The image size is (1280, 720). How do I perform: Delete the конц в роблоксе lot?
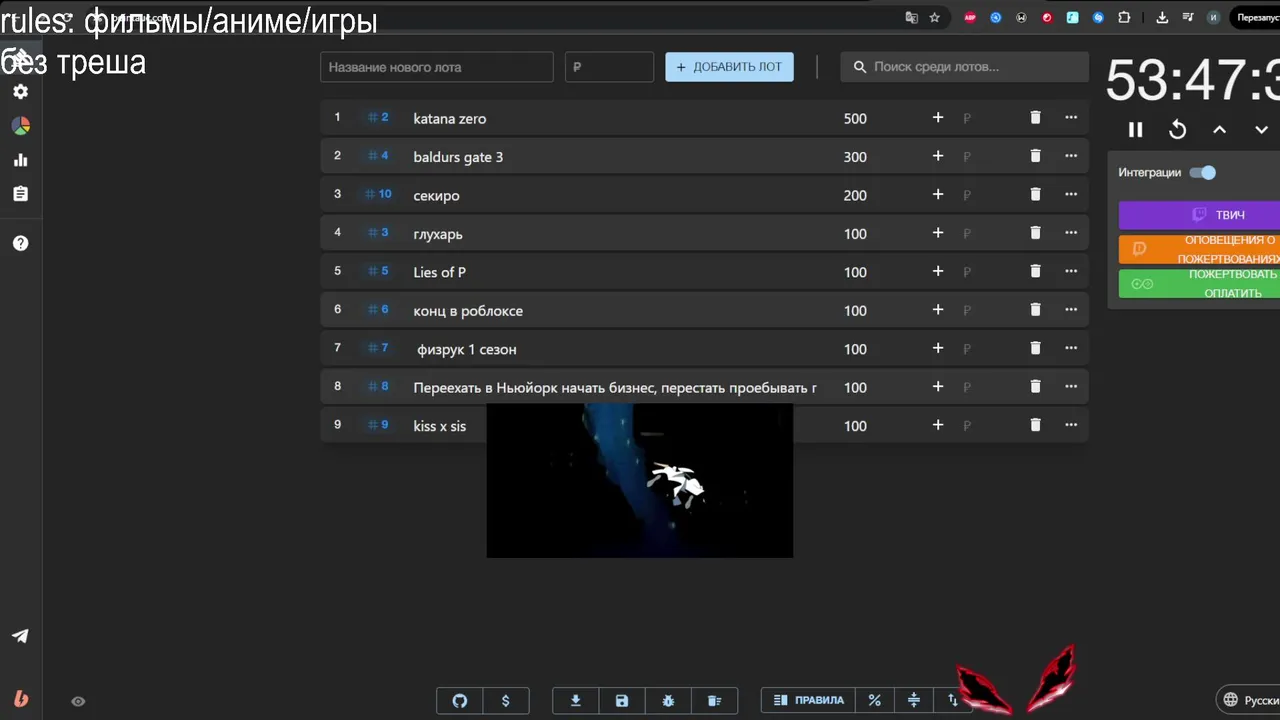click(1035, 310)
